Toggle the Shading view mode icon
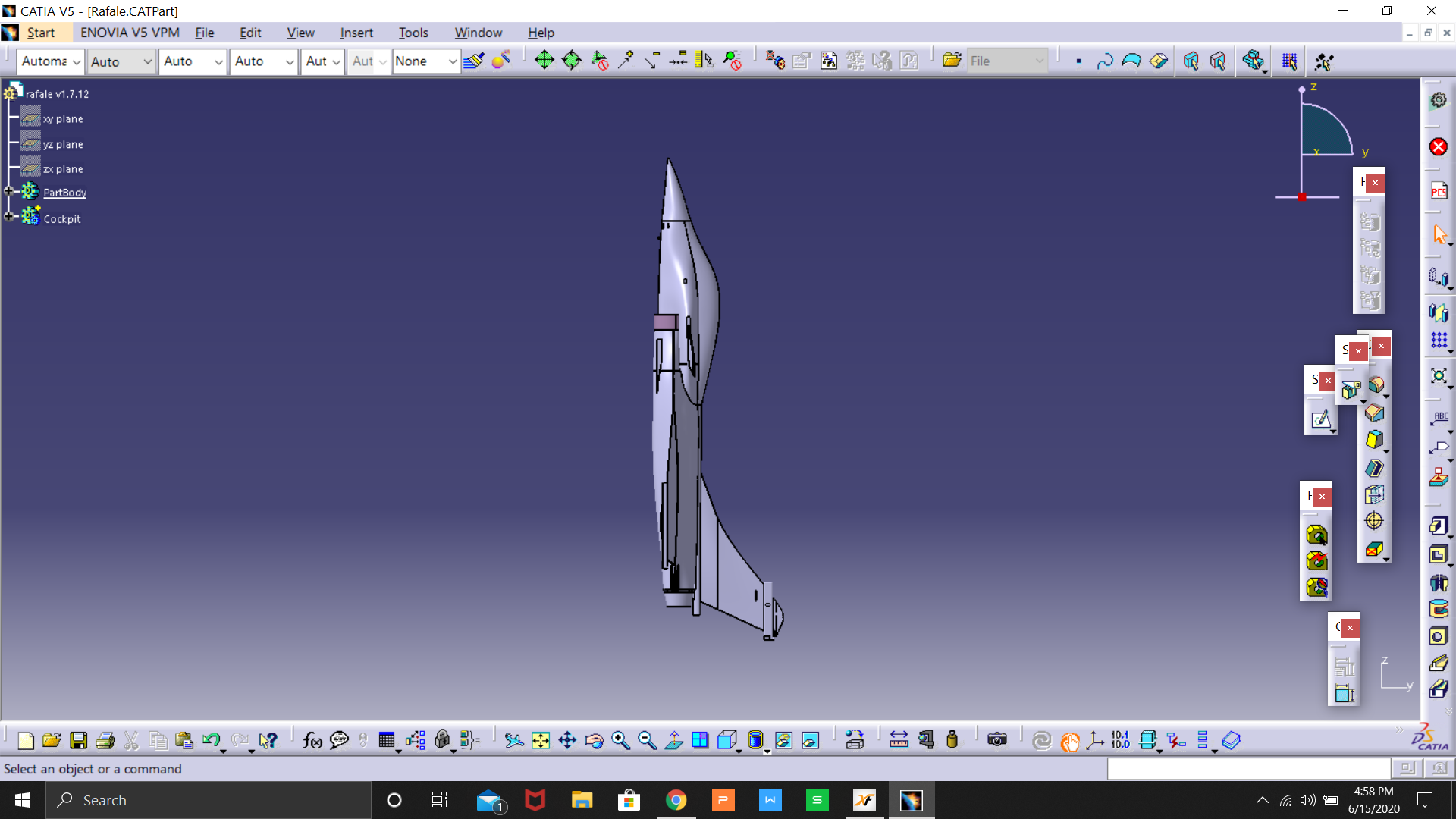Image resolution: width=1456 pixels, height=819 pixels. coord(756,740)
